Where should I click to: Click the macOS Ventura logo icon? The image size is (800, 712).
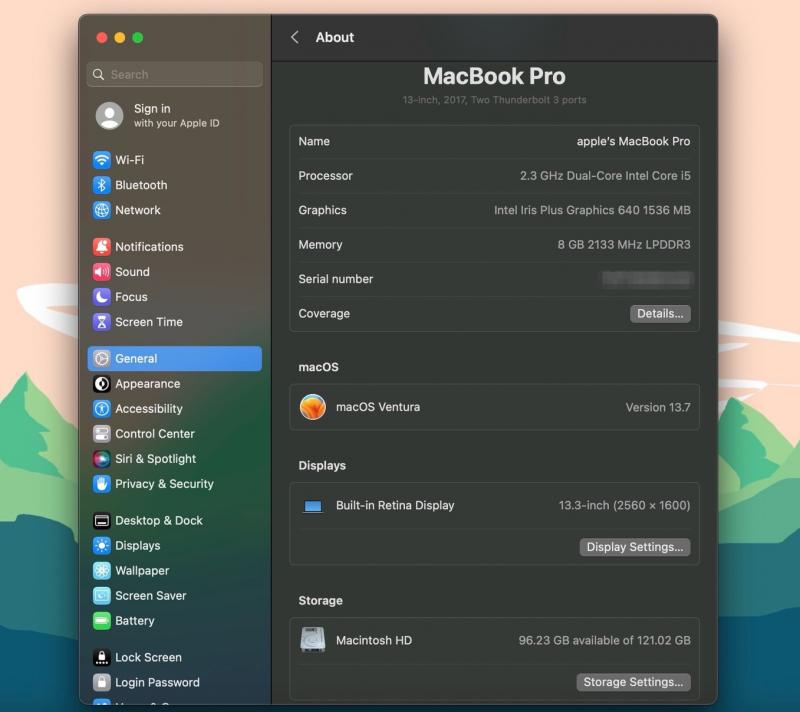(x=313, y=407)
